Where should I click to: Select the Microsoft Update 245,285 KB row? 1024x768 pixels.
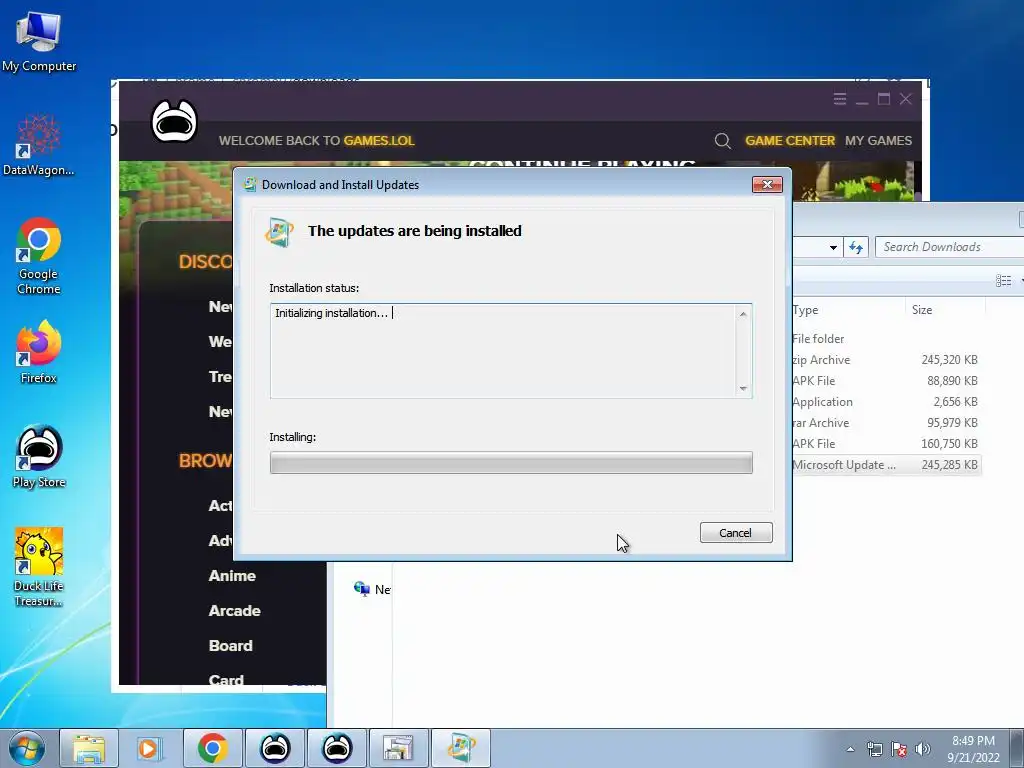click(x=885, y=465)
